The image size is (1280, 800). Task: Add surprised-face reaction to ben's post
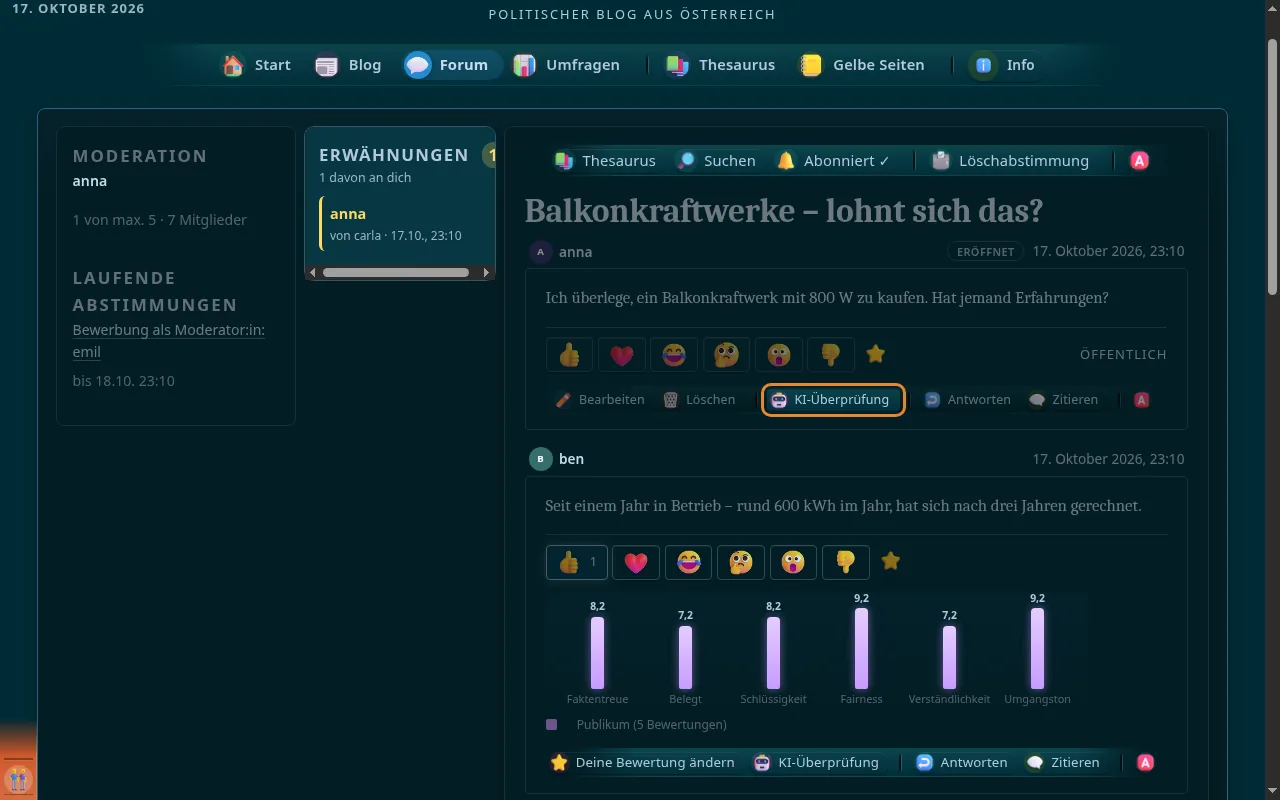click(x=793, y=562)
